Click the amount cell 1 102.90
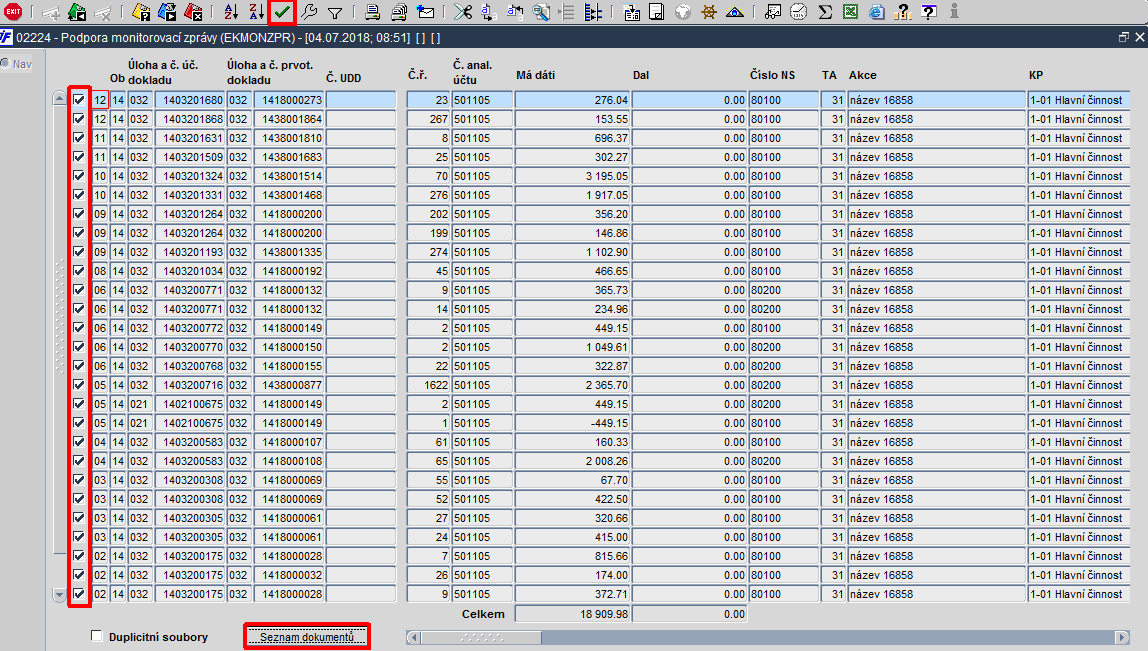The width and height of the screenshot is (1148, 651). point(573,252)
